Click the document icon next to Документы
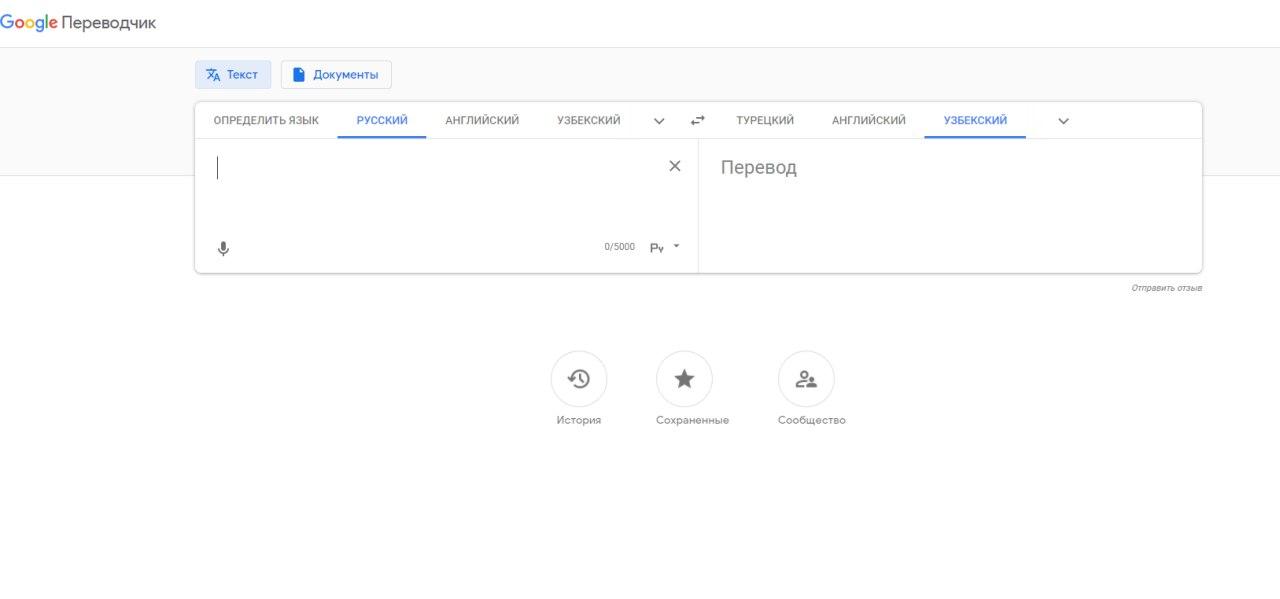The image size is (1280, 599). [299, 74]
